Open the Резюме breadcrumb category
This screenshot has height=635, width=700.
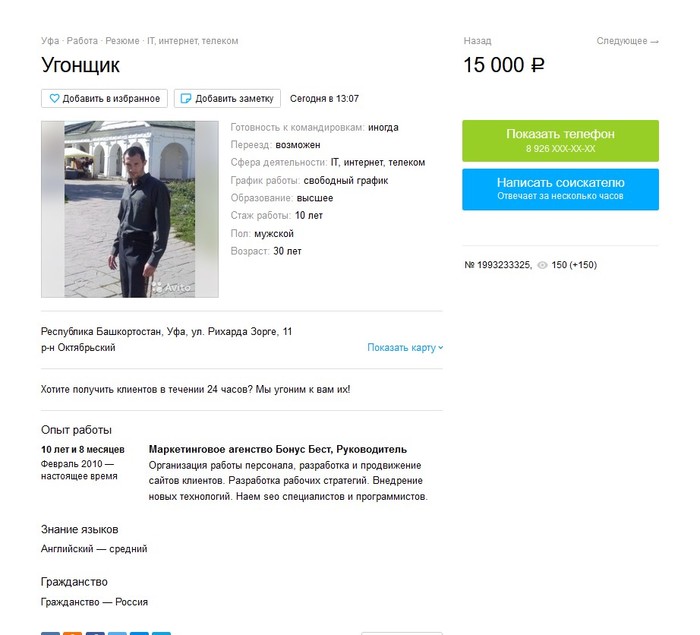click(122, 41)
